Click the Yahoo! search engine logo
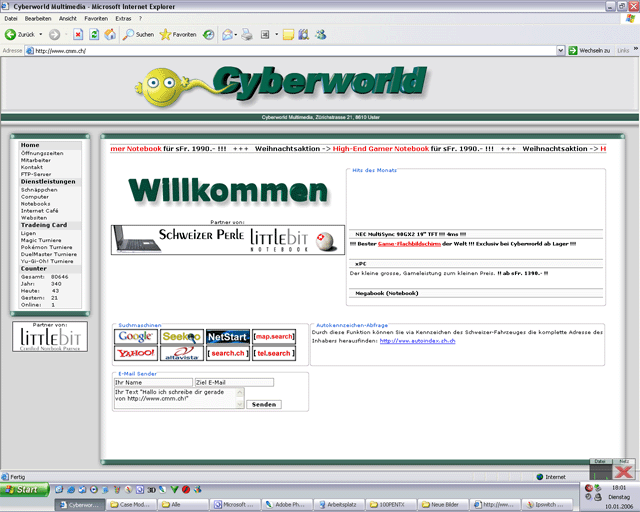Viewport: 640px width, 512px height. tap(136, 353)
